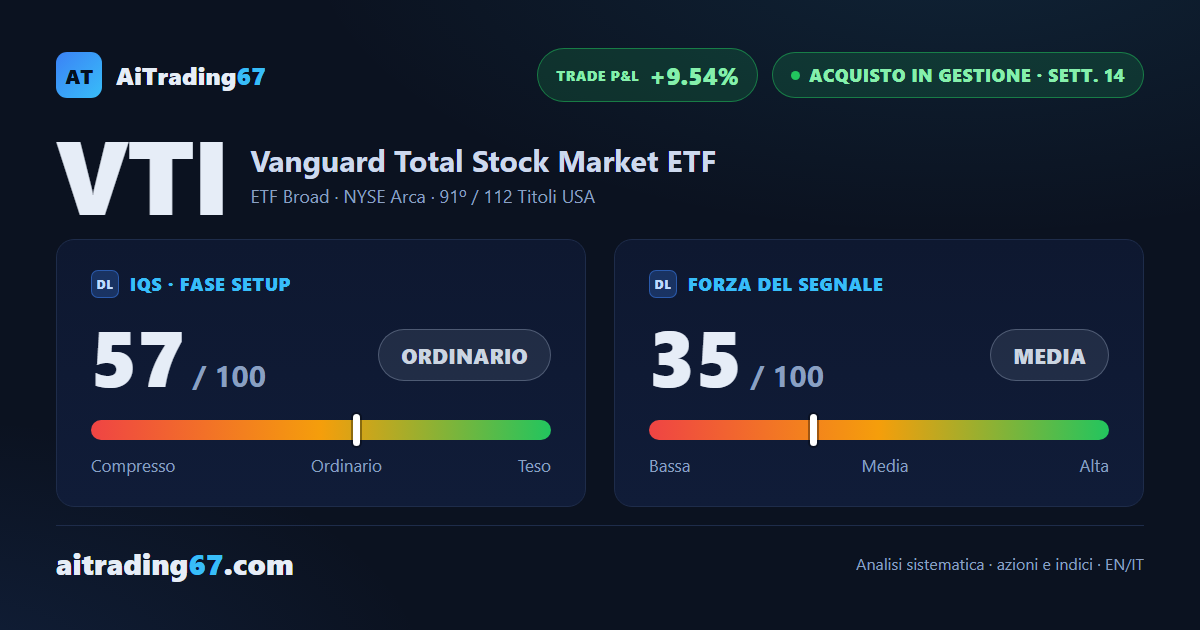
Task: Open the AiTrading67 brand name
Action: coord(191,76)
